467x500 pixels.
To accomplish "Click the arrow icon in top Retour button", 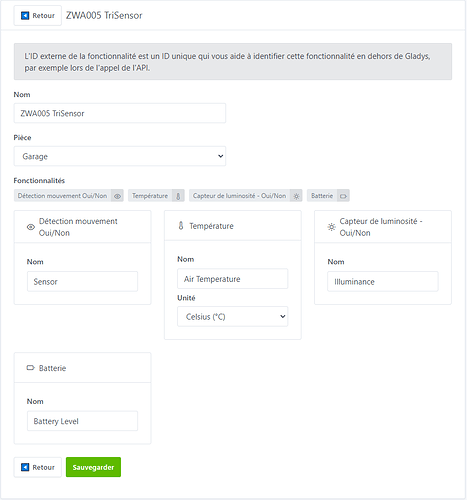I will 25,15.
